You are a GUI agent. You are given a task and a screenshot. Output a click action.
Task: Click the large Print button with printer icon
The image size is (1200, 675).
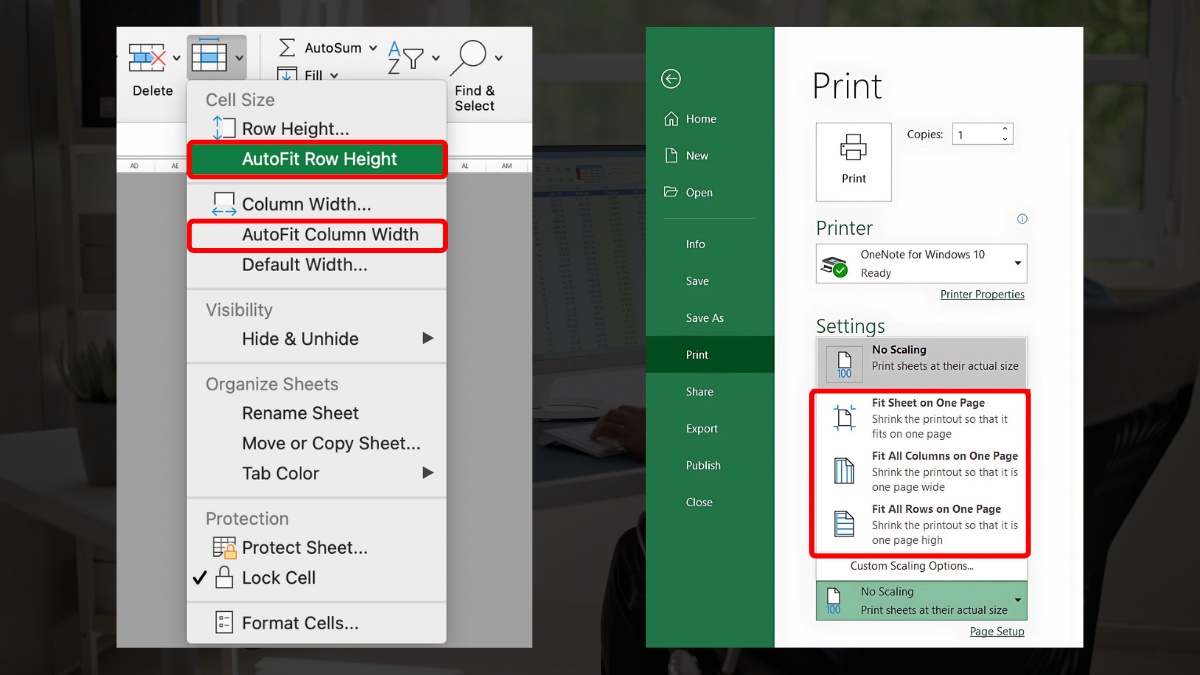(x=854, y=162)
